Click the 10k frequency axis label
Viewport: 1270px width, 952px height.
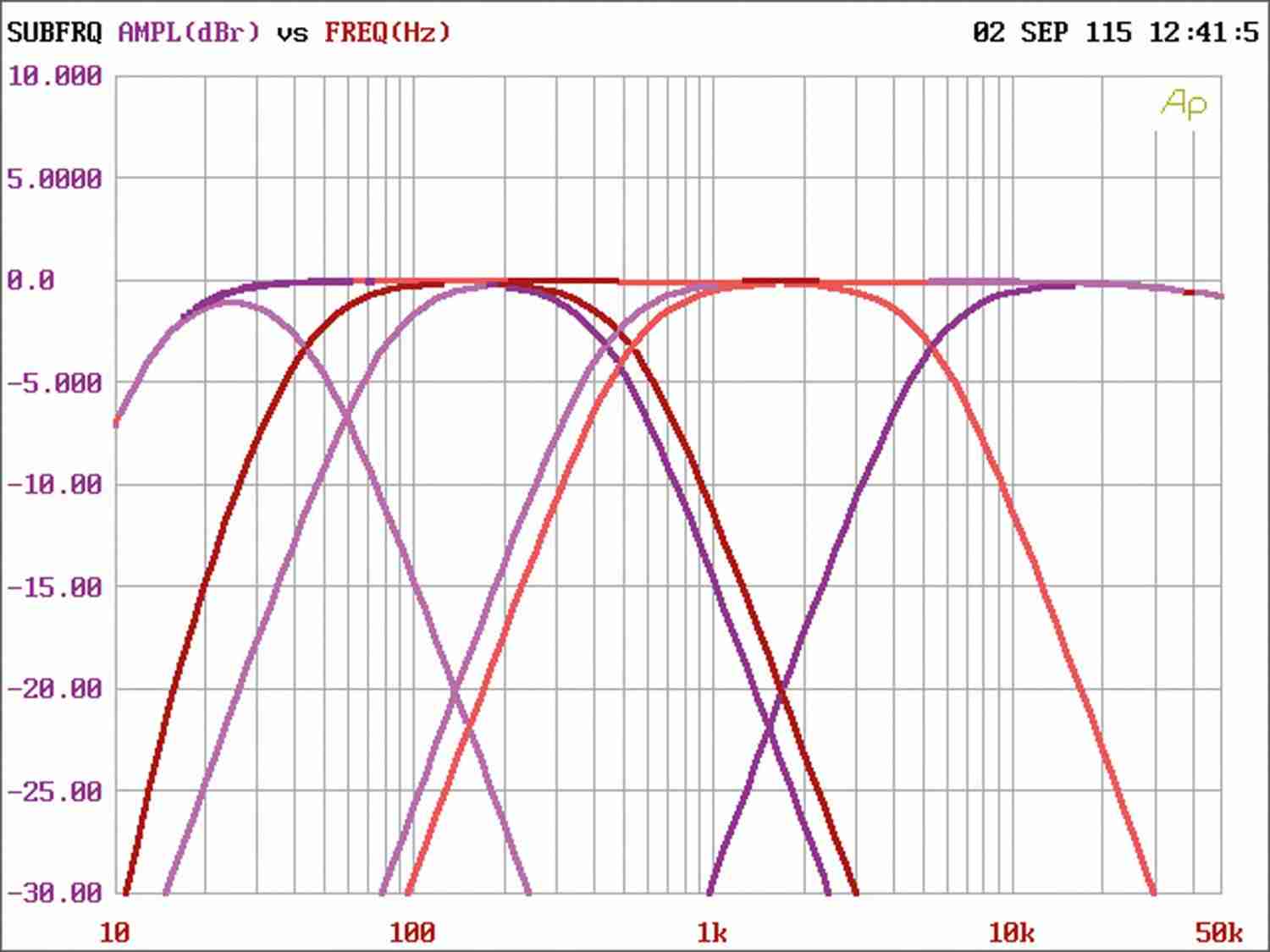pyautogui.click(x=1011, y=933)
